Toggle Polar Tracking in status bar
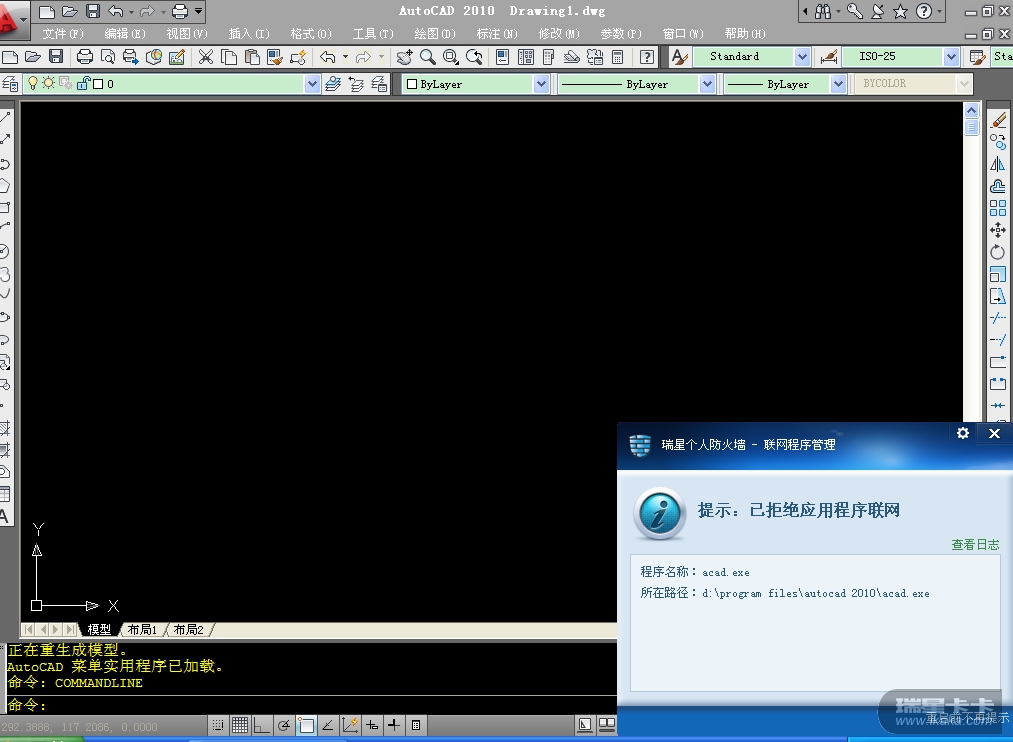This screenshot has width=1013, height=742. [x=284, y=725]
